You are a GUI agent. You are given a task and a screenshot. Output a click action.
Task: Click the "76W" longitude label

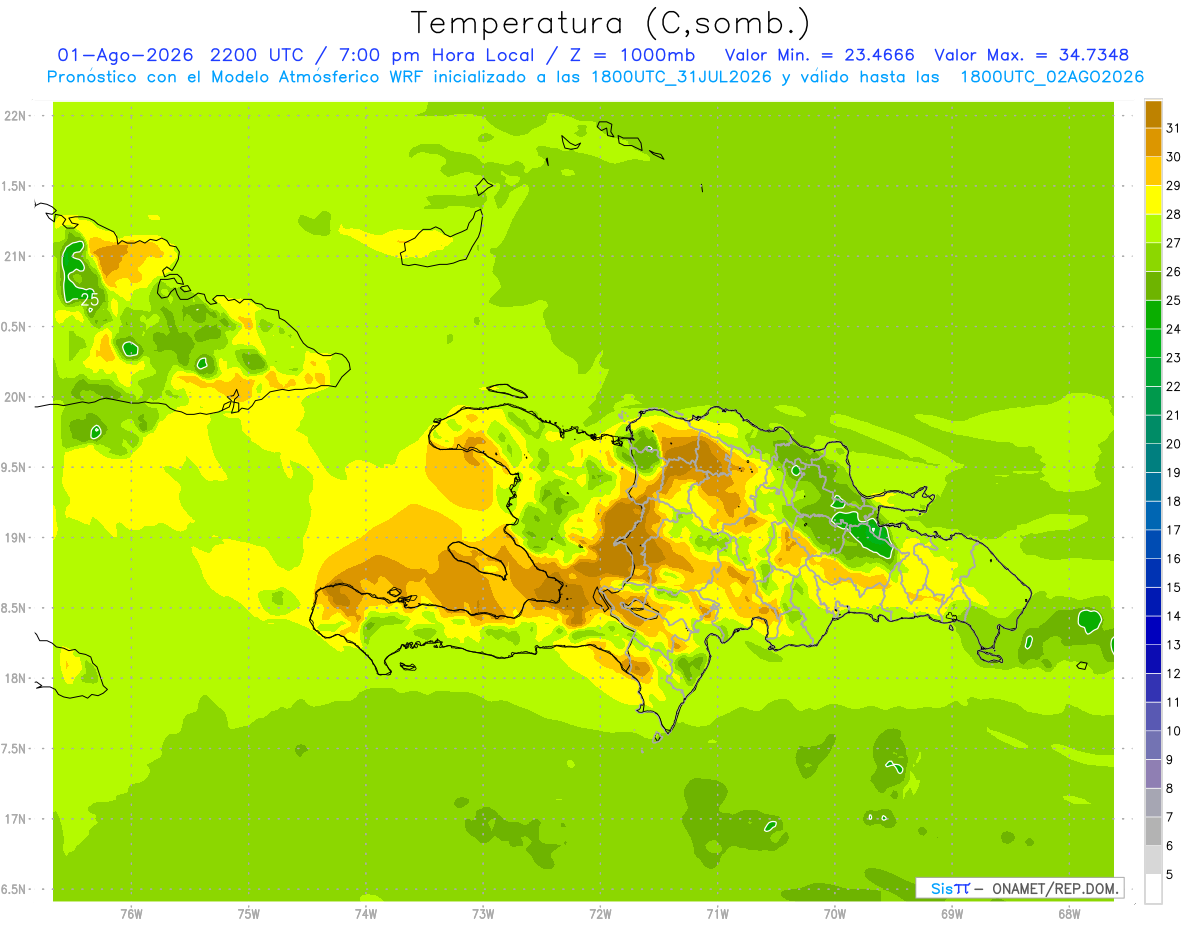pos(131,914)
